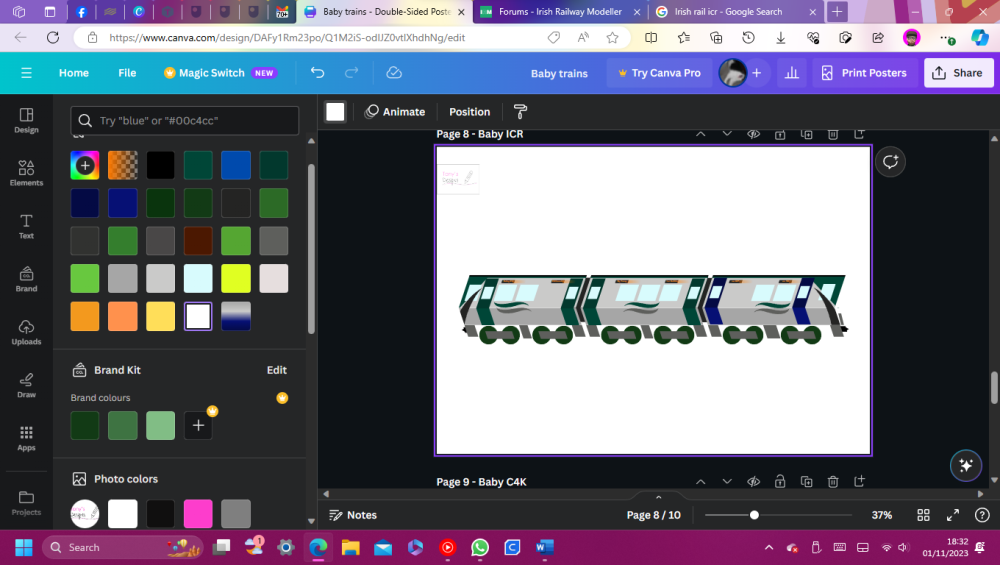
Task: Click the Print Posters button
Action: [864, 73]
